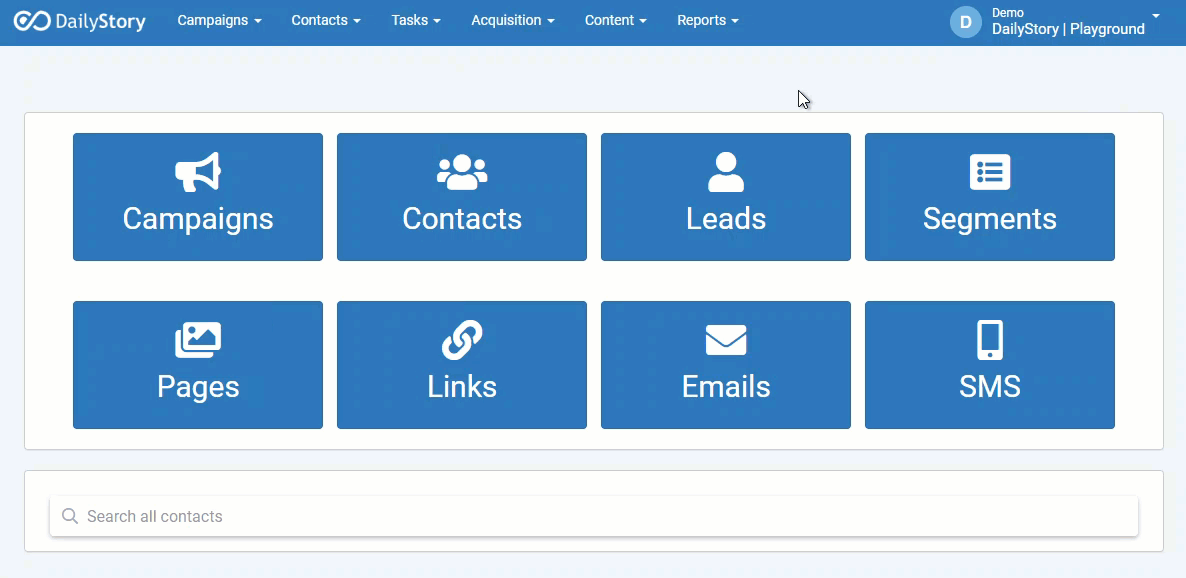
Task: Open the account dropdown arrow at top right
Action: click(x=1155, y=16)
